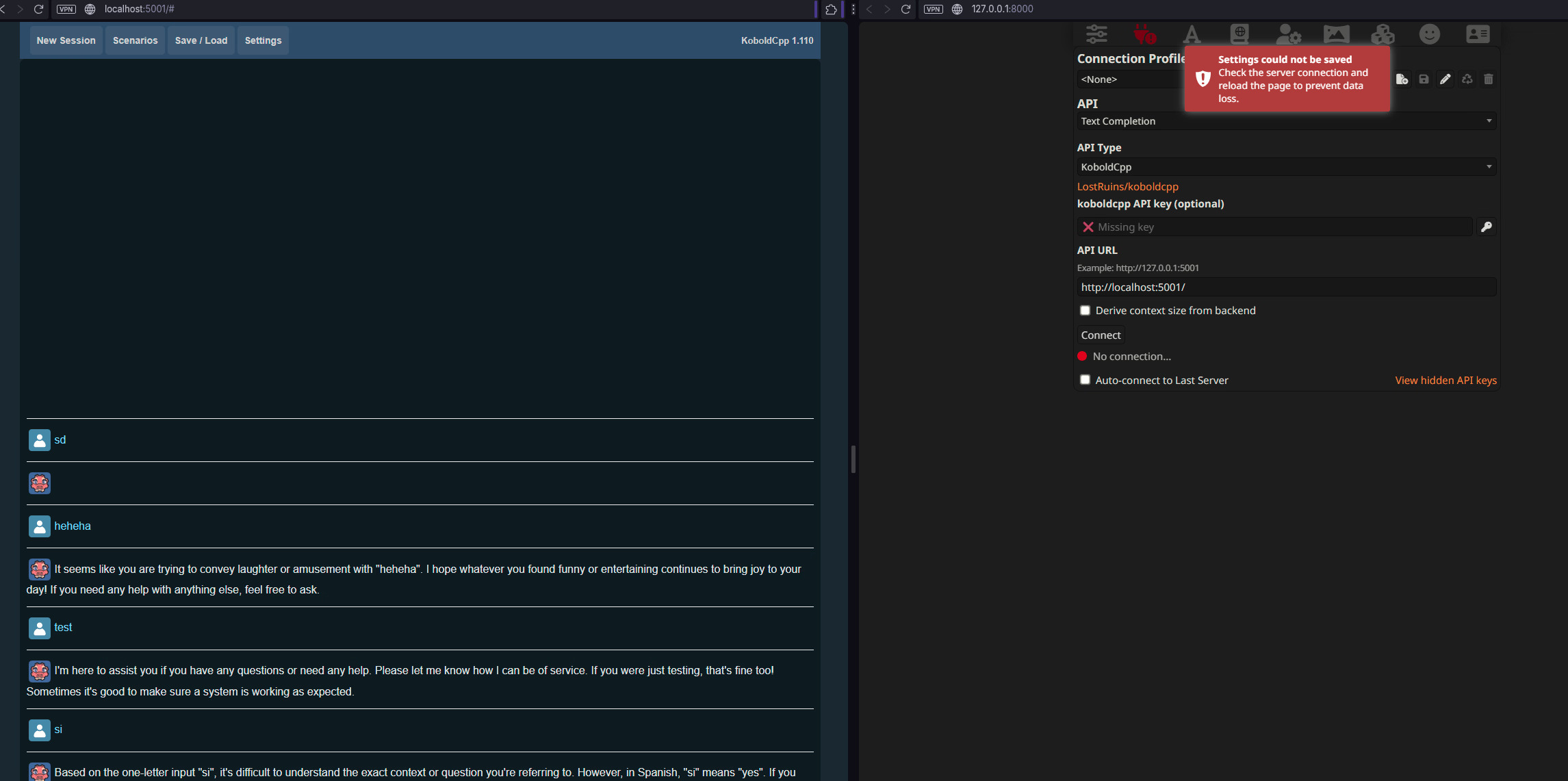Open the World Info book icon
Image resolution: width=1568 pixels, height=781 pixels.
click(1239, 34)
